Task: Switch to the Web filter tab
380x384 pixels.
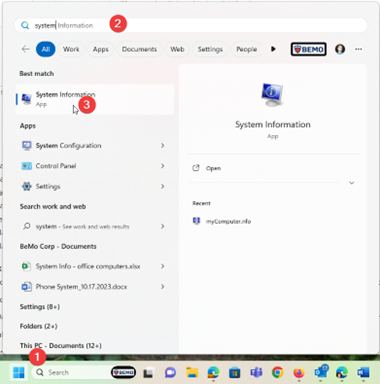Action: point(177,49)
